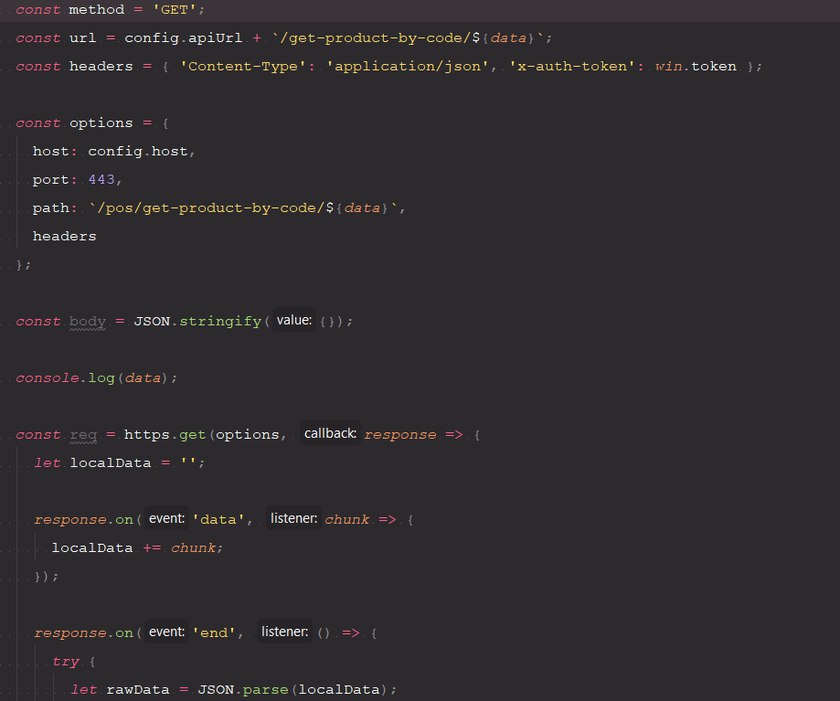Click the 'end' event string

214,633
